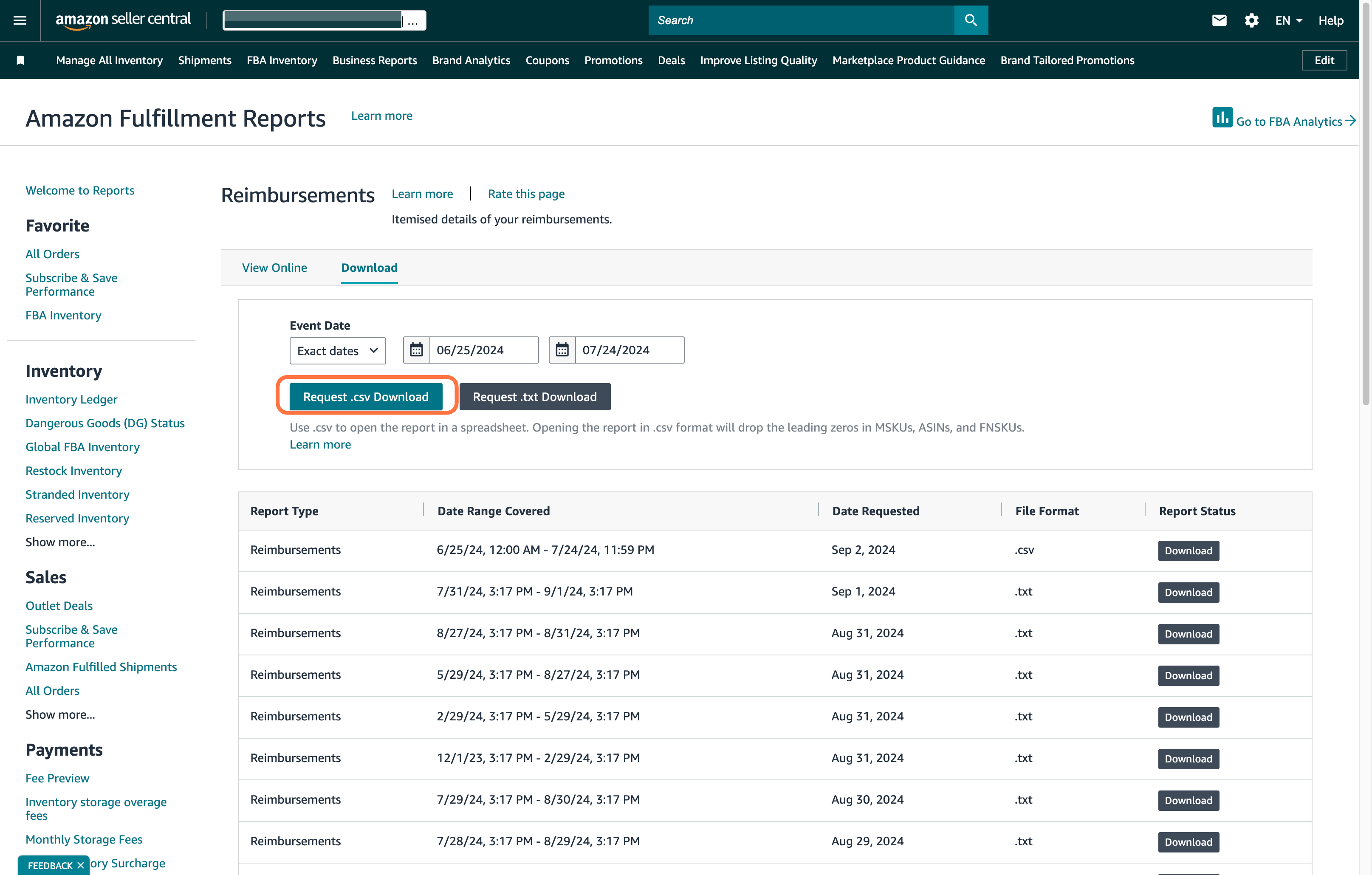This screenshot has height=875, width=1372.
Task: Show more Inventory reports
Action: pyautogui.click(x=60, y=542)
